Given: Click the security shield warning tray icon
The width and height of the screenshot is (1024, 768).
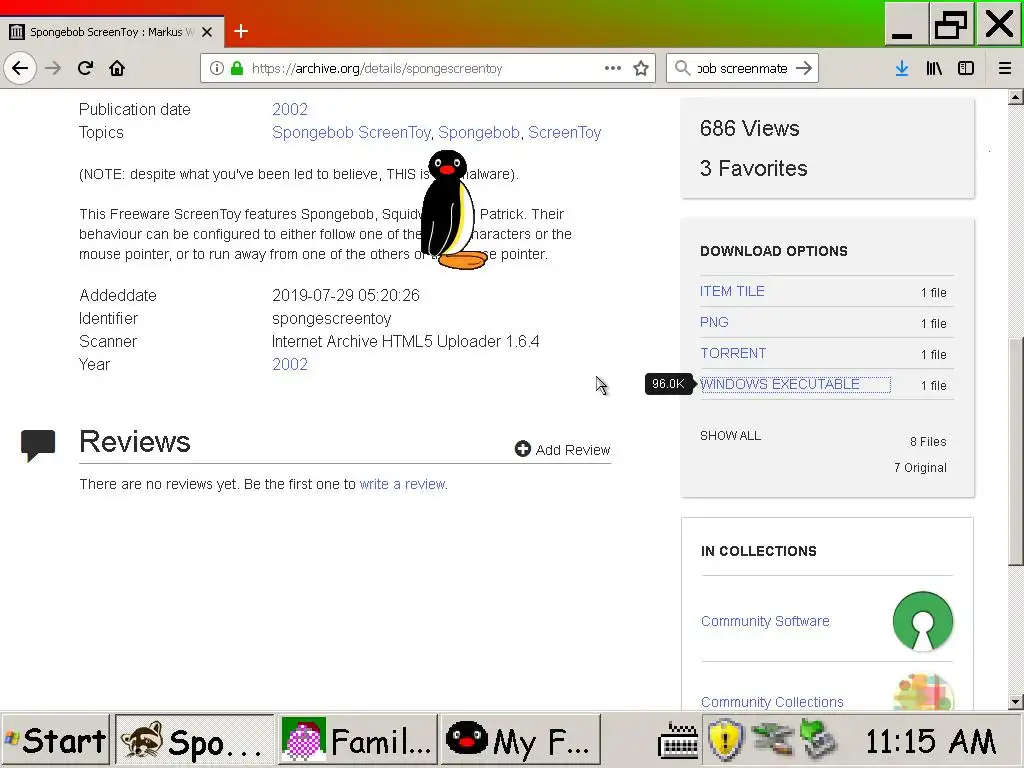Looking at the screenshot, I should point(726,741).
